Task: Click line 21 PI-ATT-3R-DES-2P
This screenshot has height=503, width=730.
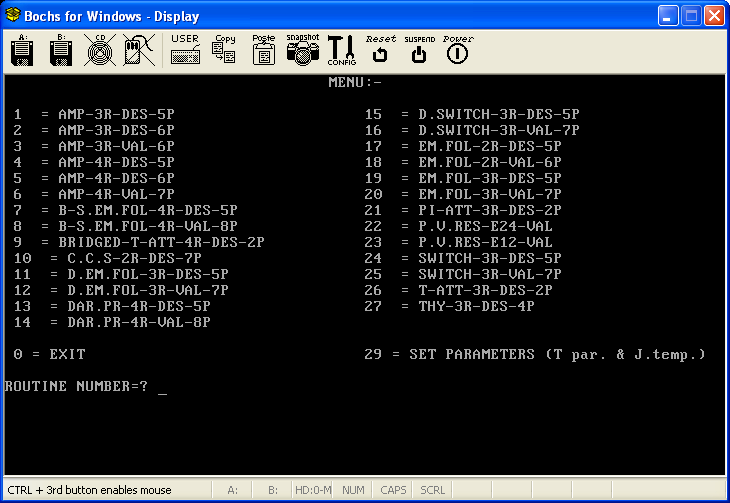Action: pos(463,210)
